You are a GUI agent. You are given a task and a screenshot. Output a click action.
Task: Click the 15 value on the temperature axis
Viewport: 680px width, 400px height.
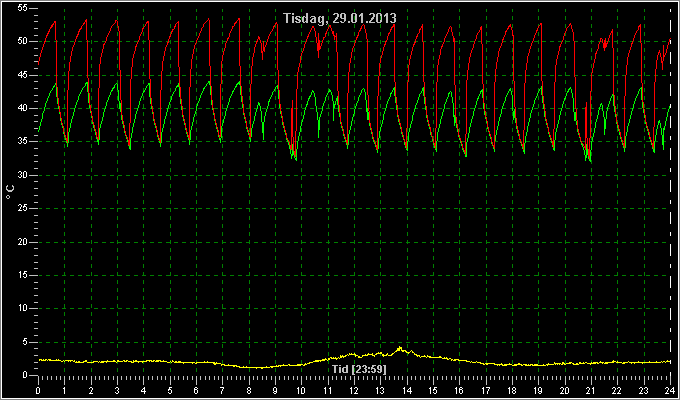pos(23,275)
